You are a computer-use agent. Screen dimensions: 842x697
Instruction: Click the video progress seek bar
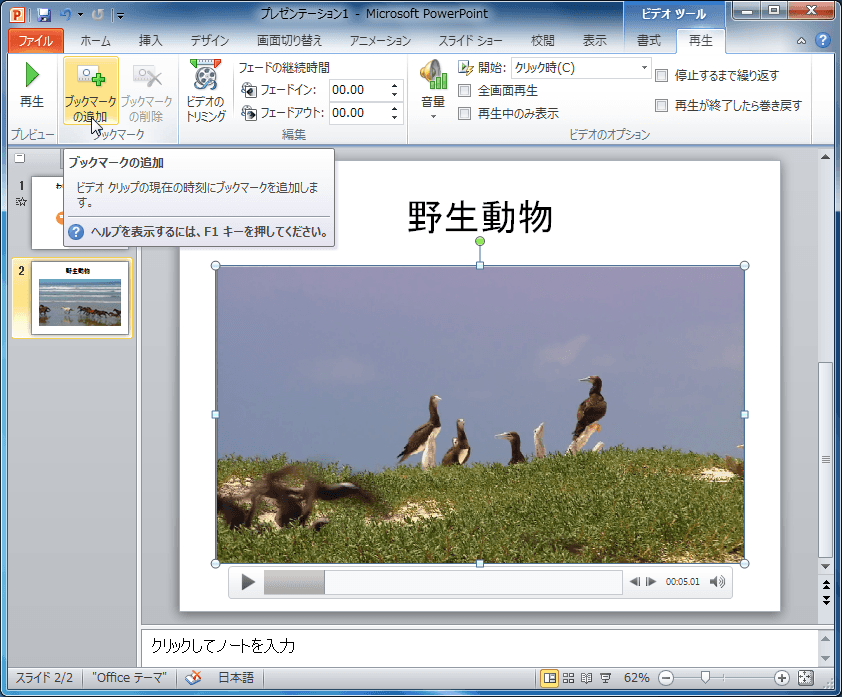coord(443,582)
